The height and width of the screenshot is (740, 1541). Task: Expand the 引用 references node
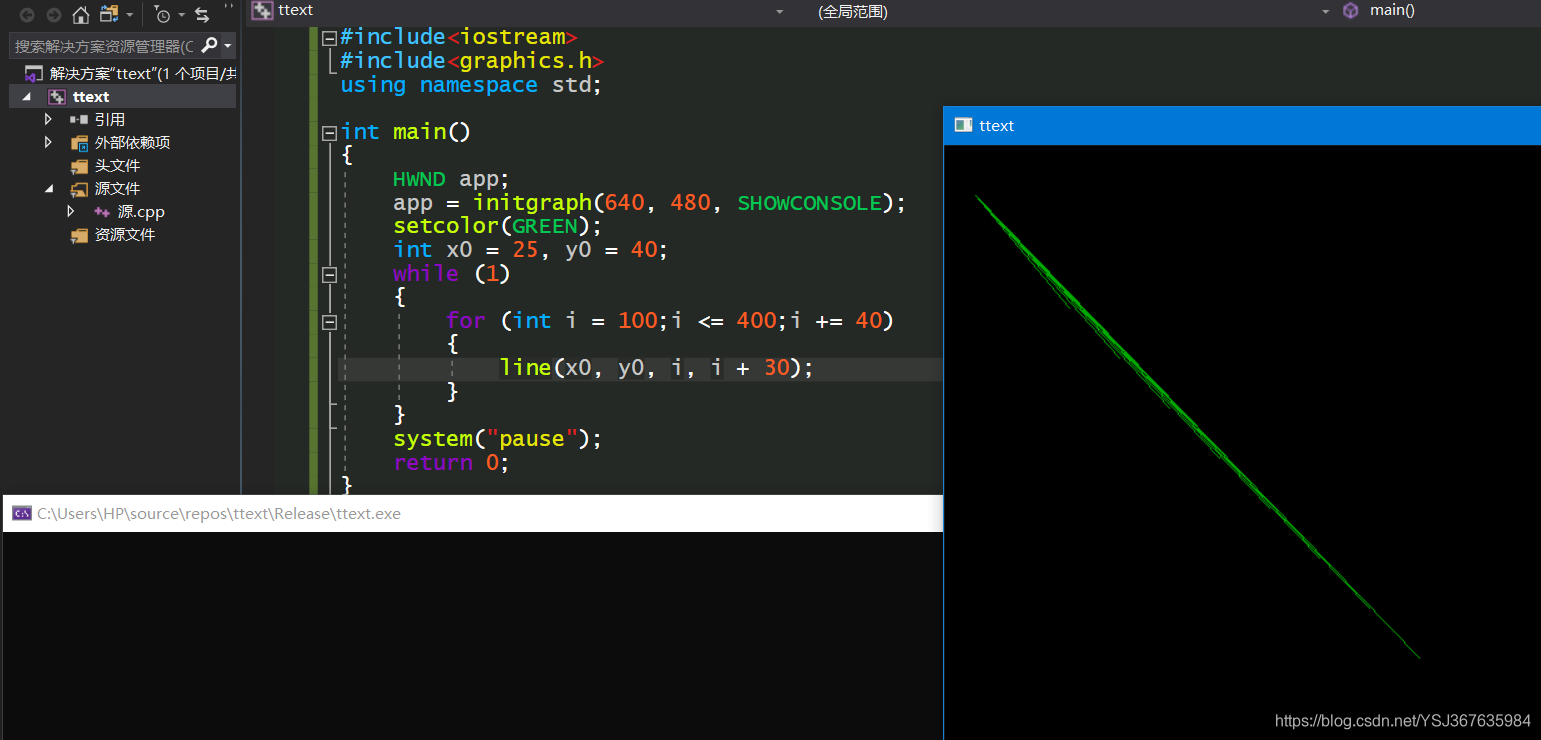point(48,119)
